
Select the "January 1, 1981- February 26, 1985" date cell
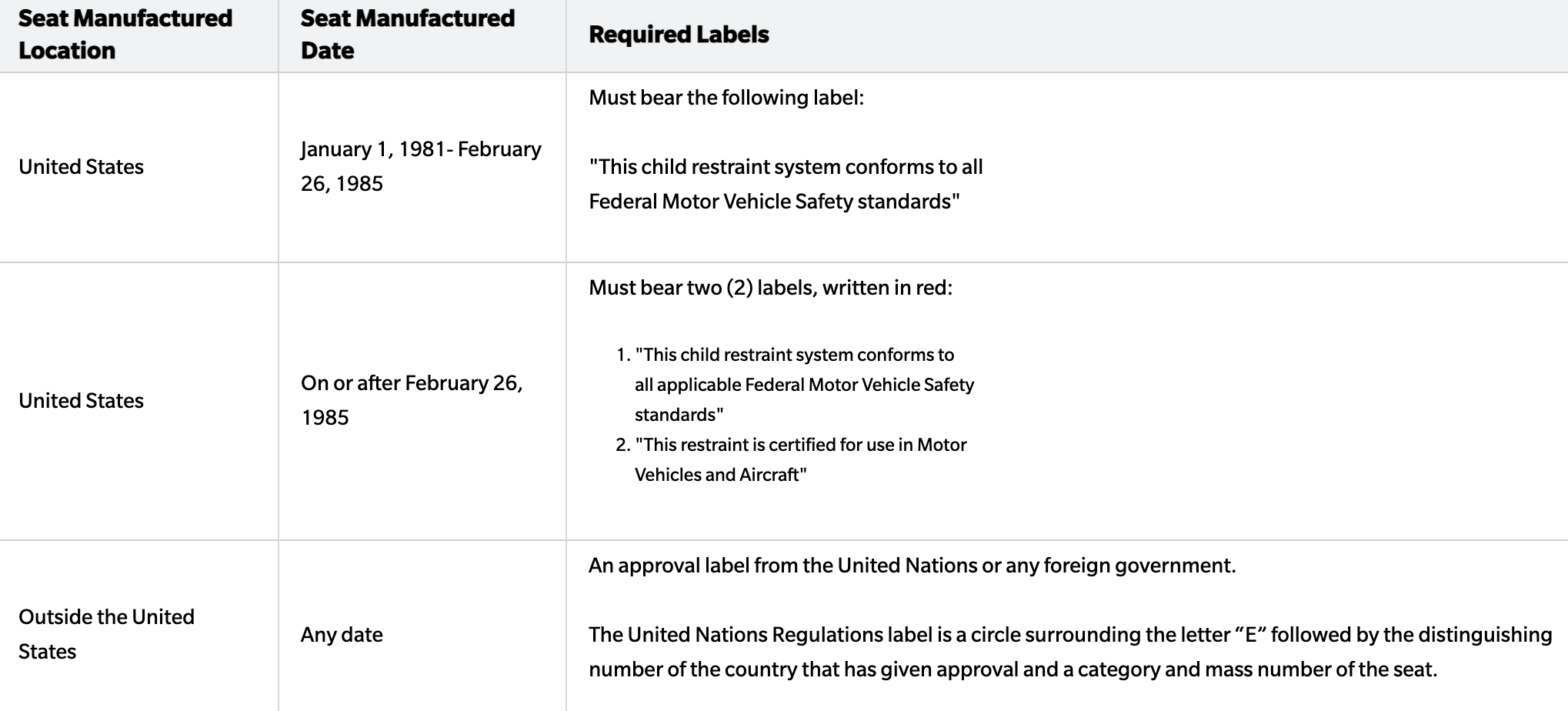tap(420, 166)
